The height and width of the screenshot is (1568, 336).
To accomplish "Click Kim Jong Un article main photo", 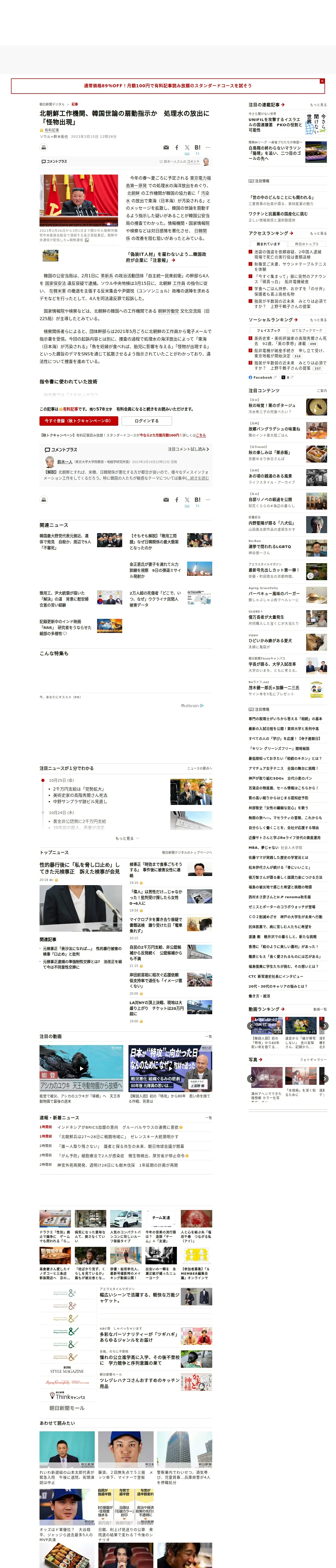I will pos(79,200).
